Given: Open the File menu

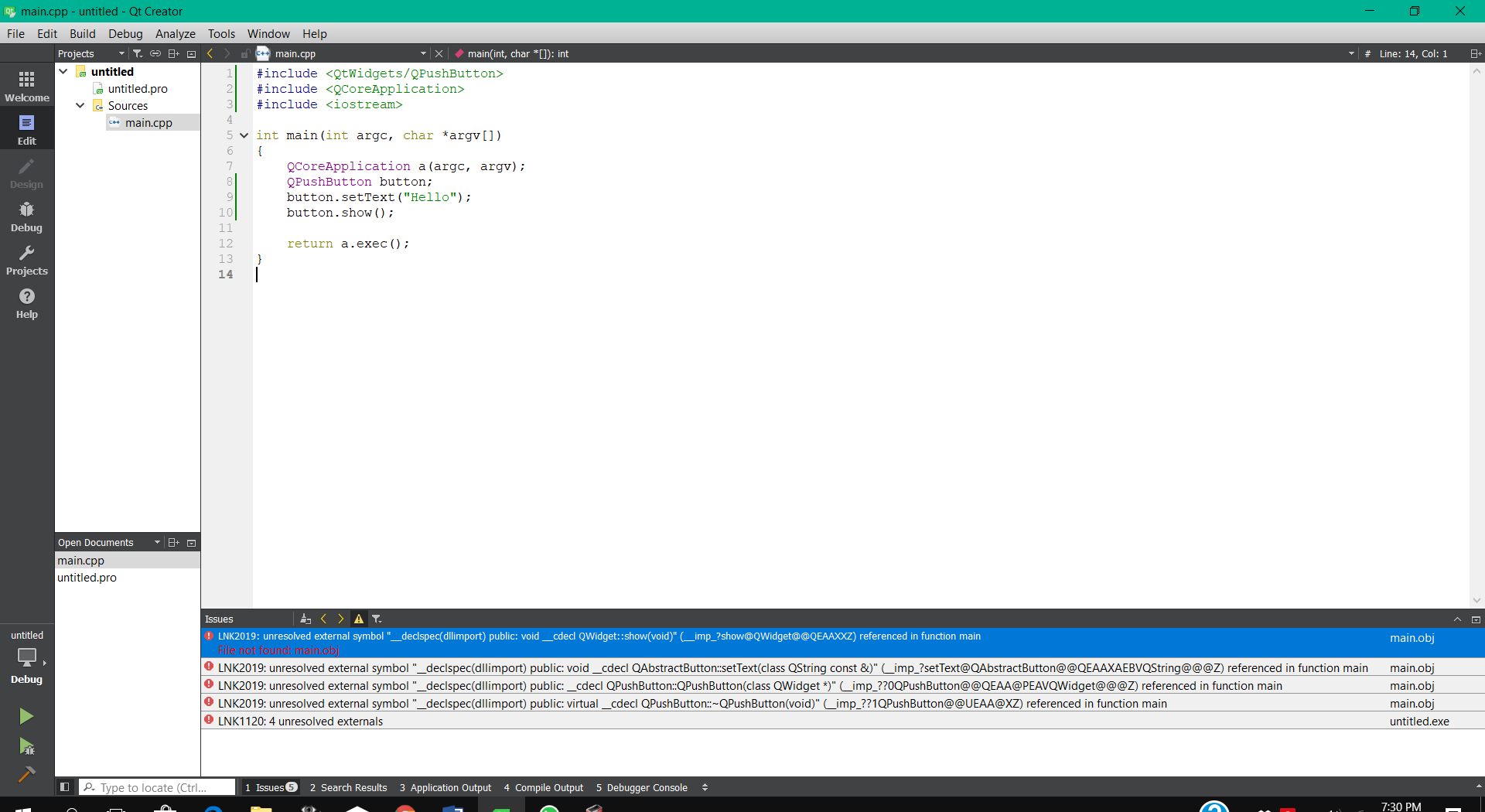Looking at the screenshot, I should [15, 33].
